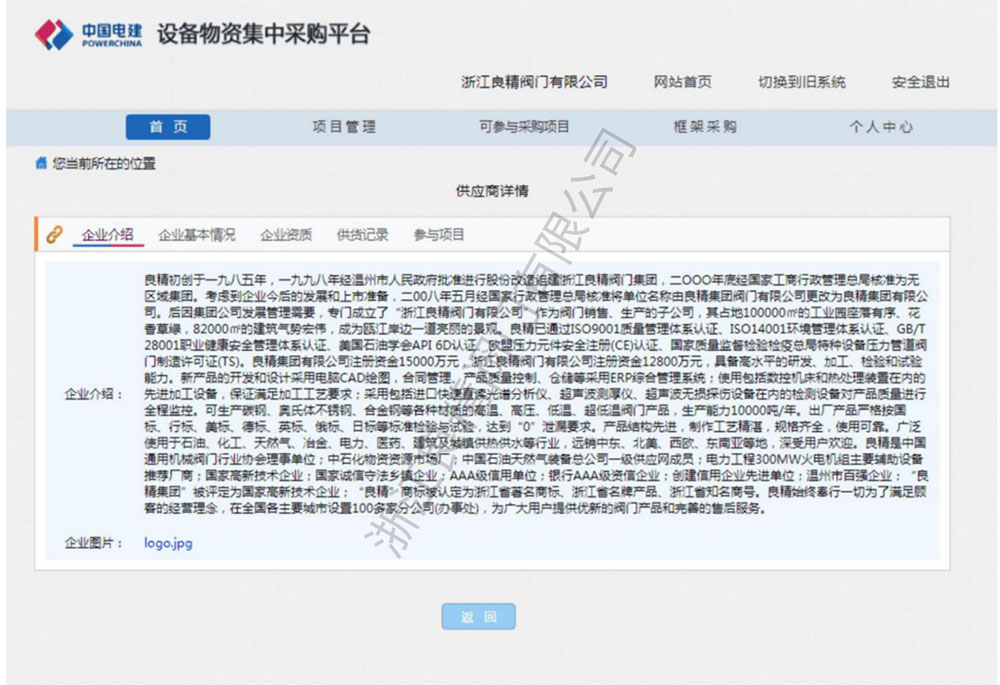Open the logo.jpg image link

click(168, 543)
